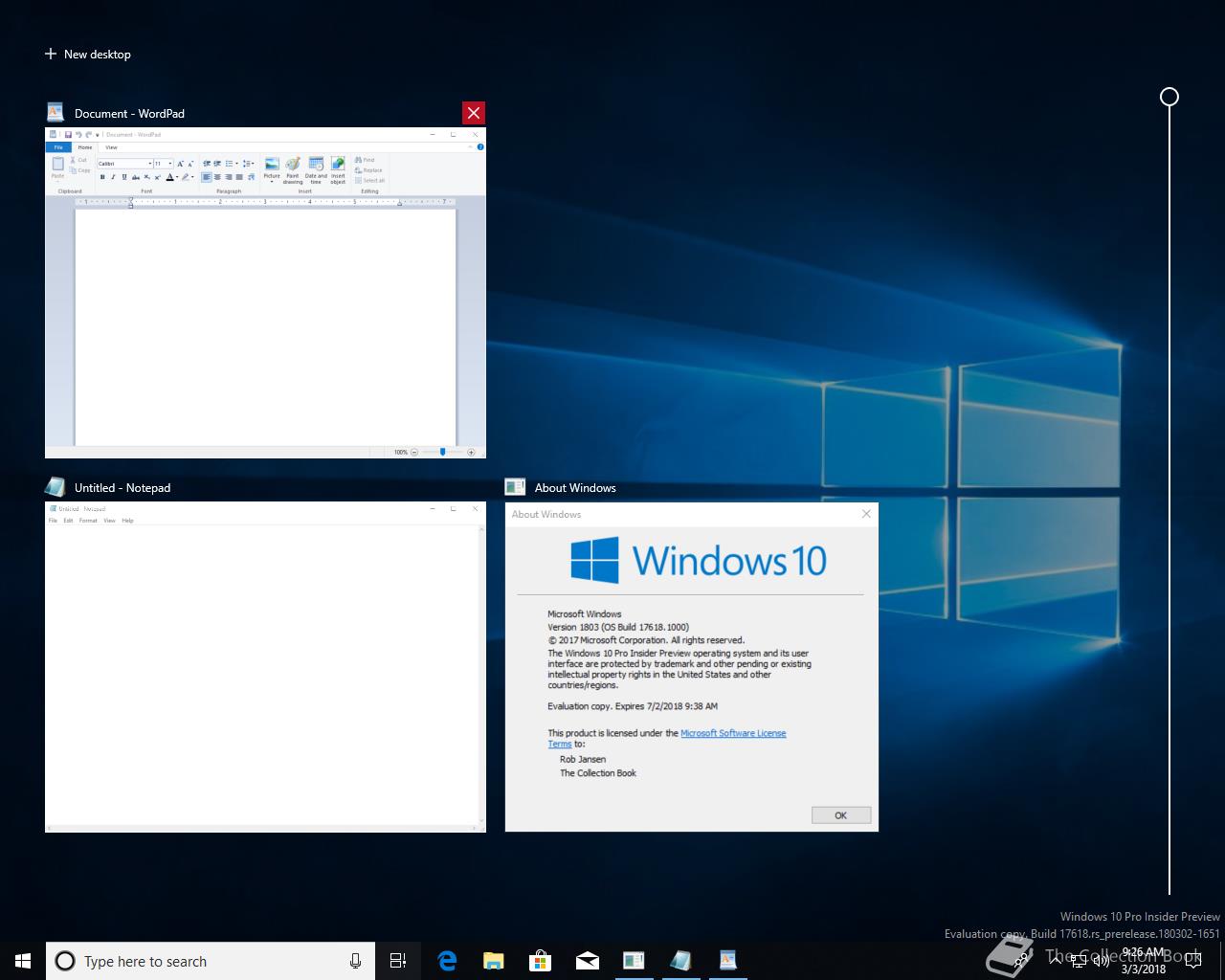Expand the text highlight color dropdown arrow
This screenshot has width=1225, height=980.
[x=192, y=177]
